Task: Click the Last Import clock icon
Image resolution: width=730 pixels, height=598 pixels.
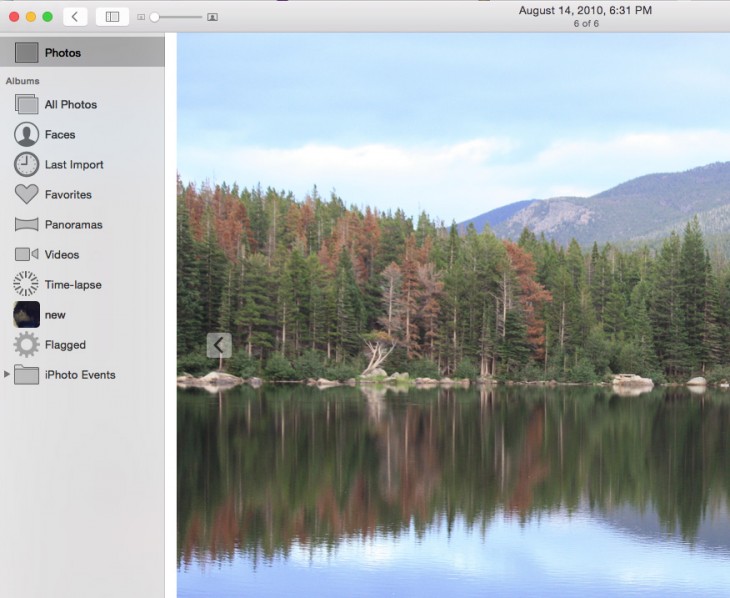Action: click(27, 164)
